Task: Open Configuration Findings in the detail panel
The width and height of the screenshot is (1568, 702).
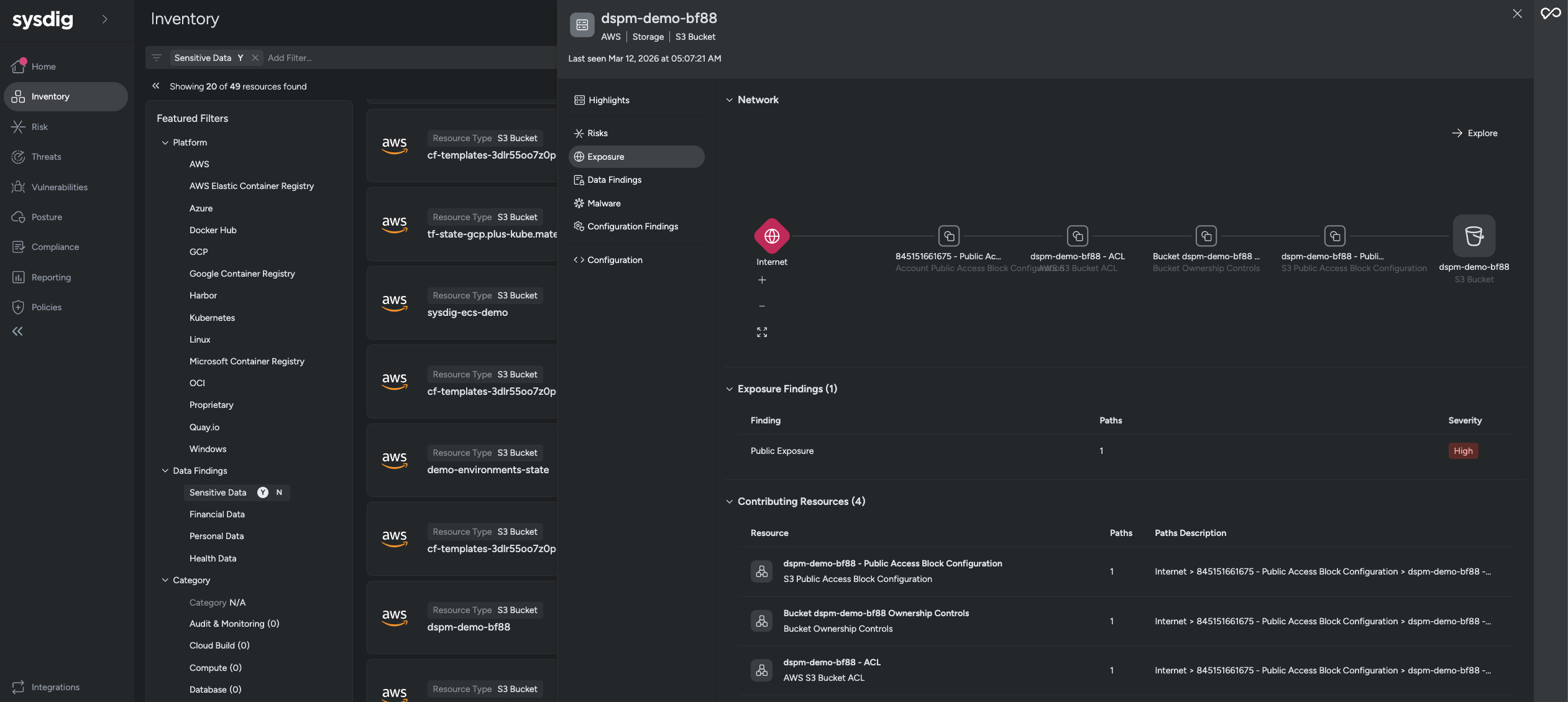Action: 633,226
